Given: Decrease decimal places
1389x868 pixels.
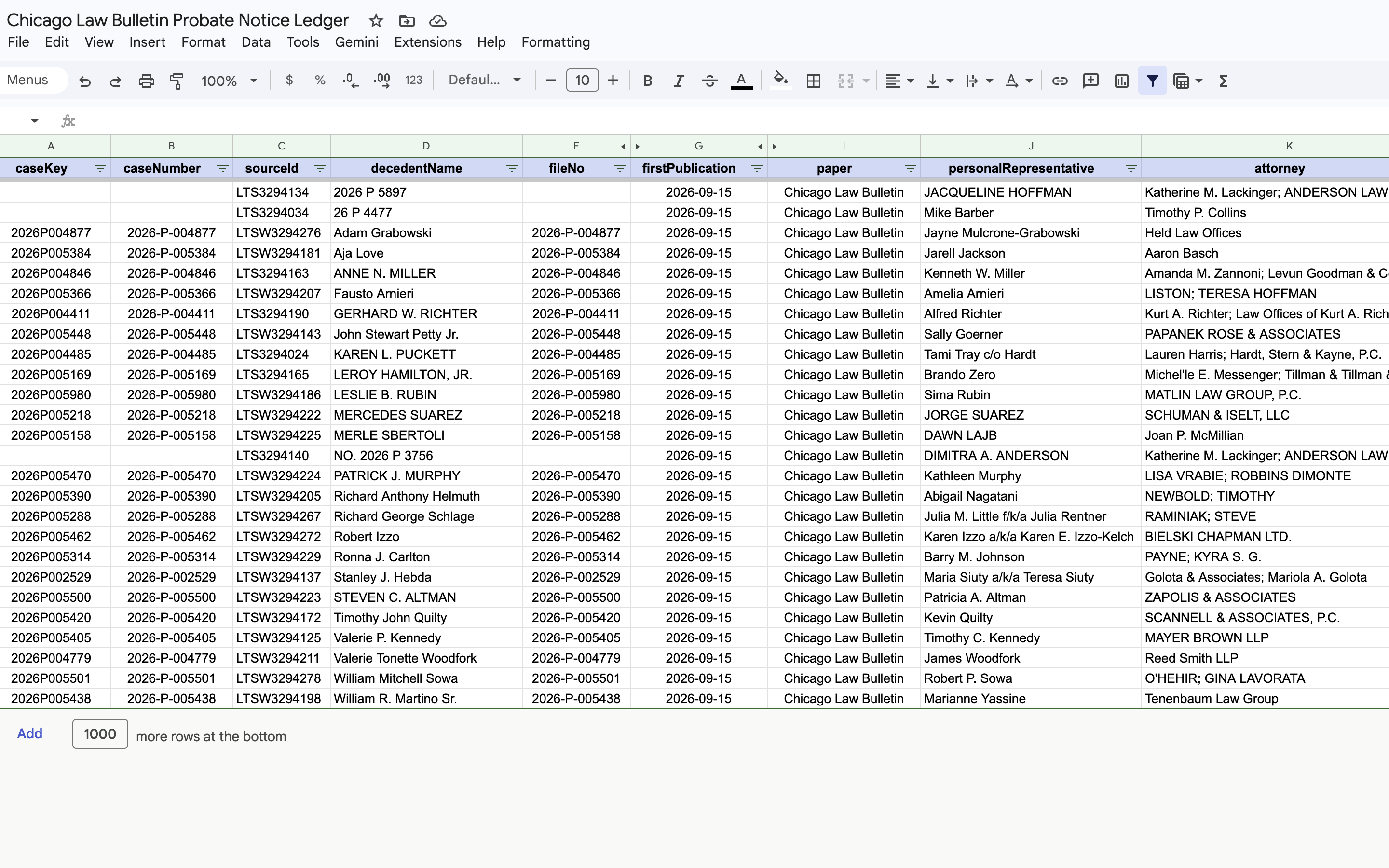Looking at the screenshot, I should pos(351,81).
